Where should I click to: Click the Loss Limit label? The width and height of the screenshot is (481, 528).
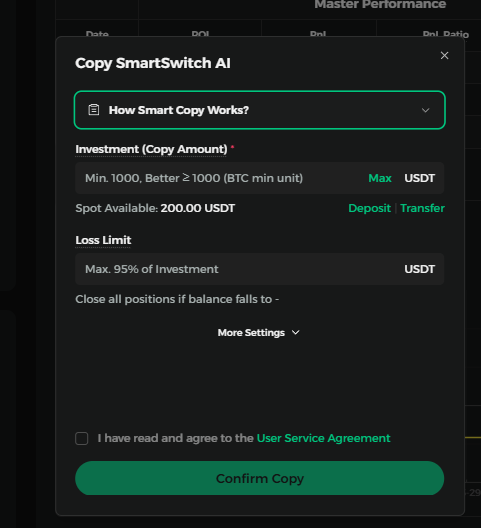pos(103,240)
